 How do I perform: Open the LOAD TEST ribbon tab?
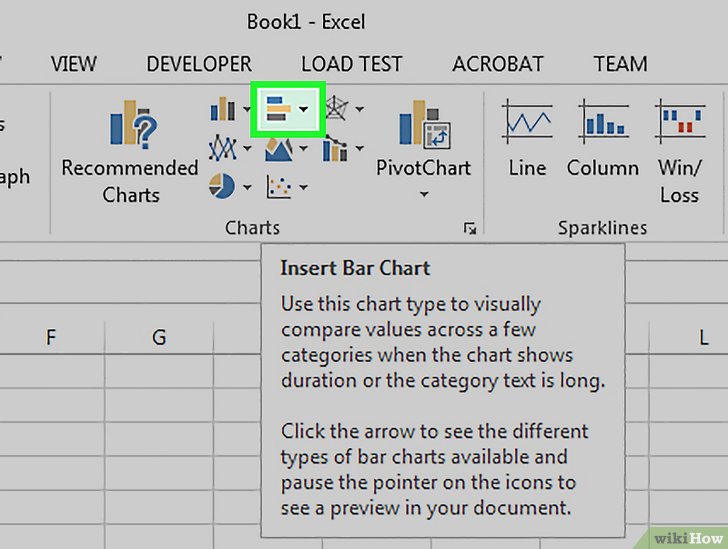coord(351,64)
